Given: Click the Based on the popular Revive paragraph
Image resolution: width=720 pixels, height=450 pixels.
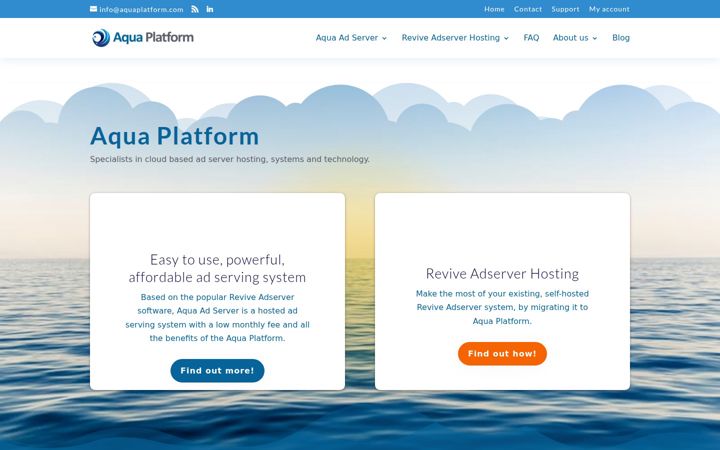Looking at the screenshot, I should (217, 318).
